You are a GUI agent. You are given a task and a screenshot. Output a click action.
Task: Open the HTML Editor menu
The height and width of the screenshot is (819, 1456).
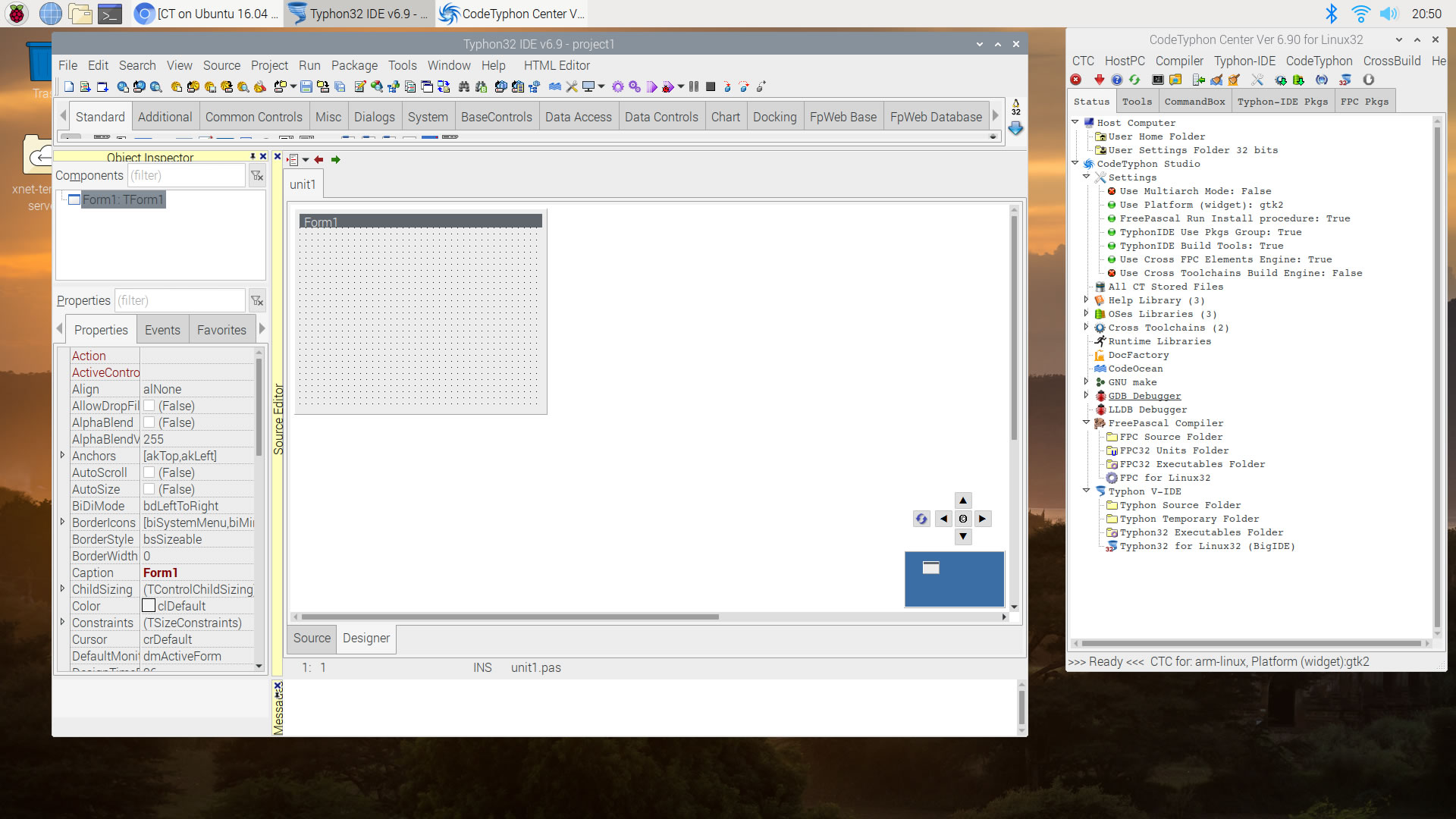click(x=557, y=65)
